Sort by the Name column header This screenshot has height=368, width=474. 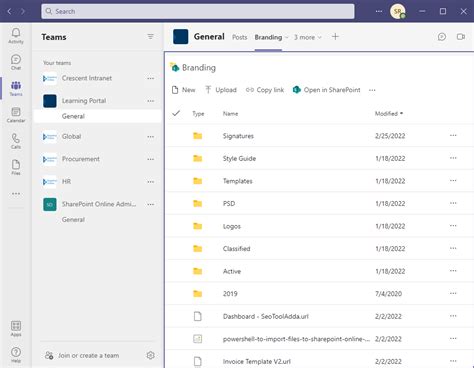pyautogui.click(x=230, y=114)
